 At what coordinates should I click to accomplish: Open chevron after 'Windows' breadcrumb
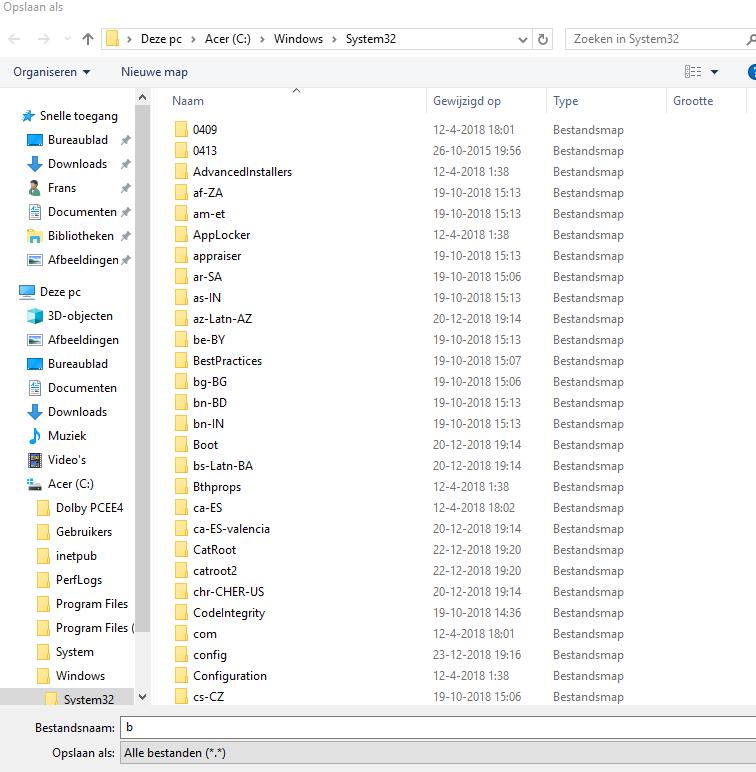(x=334, y=39)
